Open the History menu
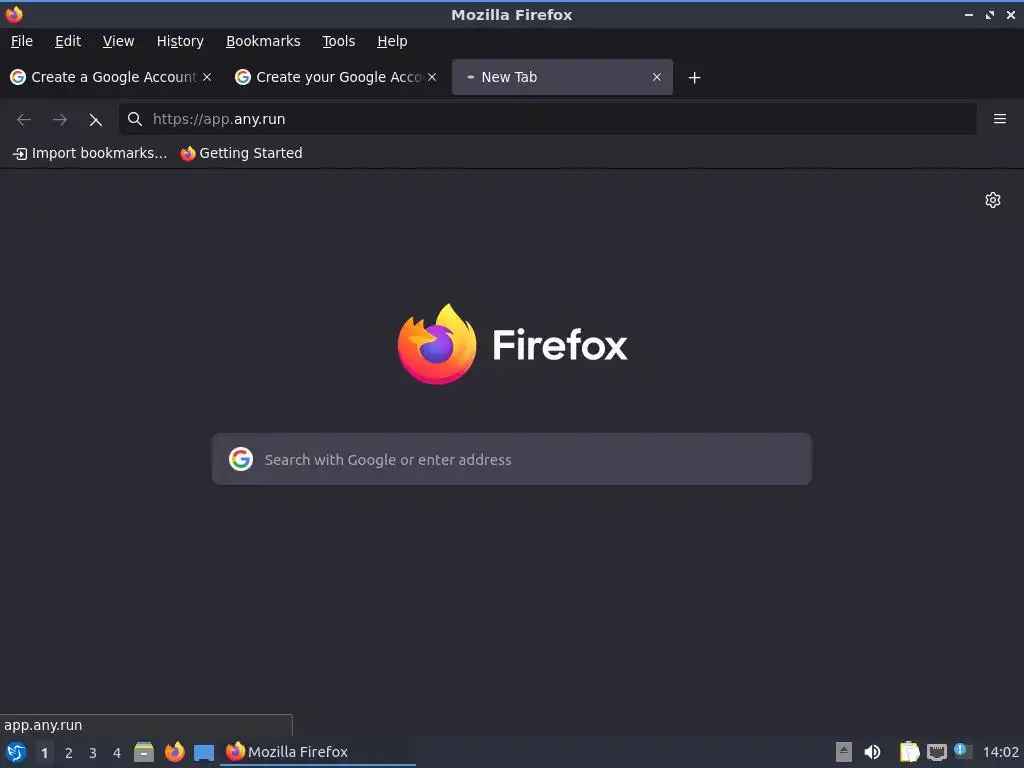The image size is (1024, 768). coord(180,41)
